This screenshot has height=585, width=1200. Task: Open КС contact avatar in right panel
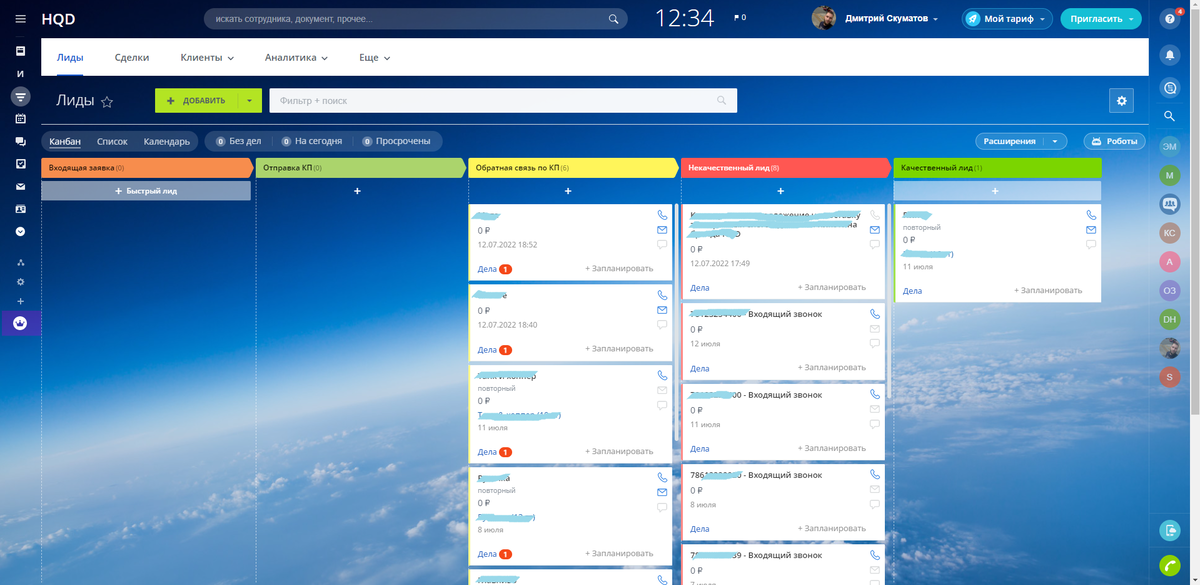pos(1169,233)
